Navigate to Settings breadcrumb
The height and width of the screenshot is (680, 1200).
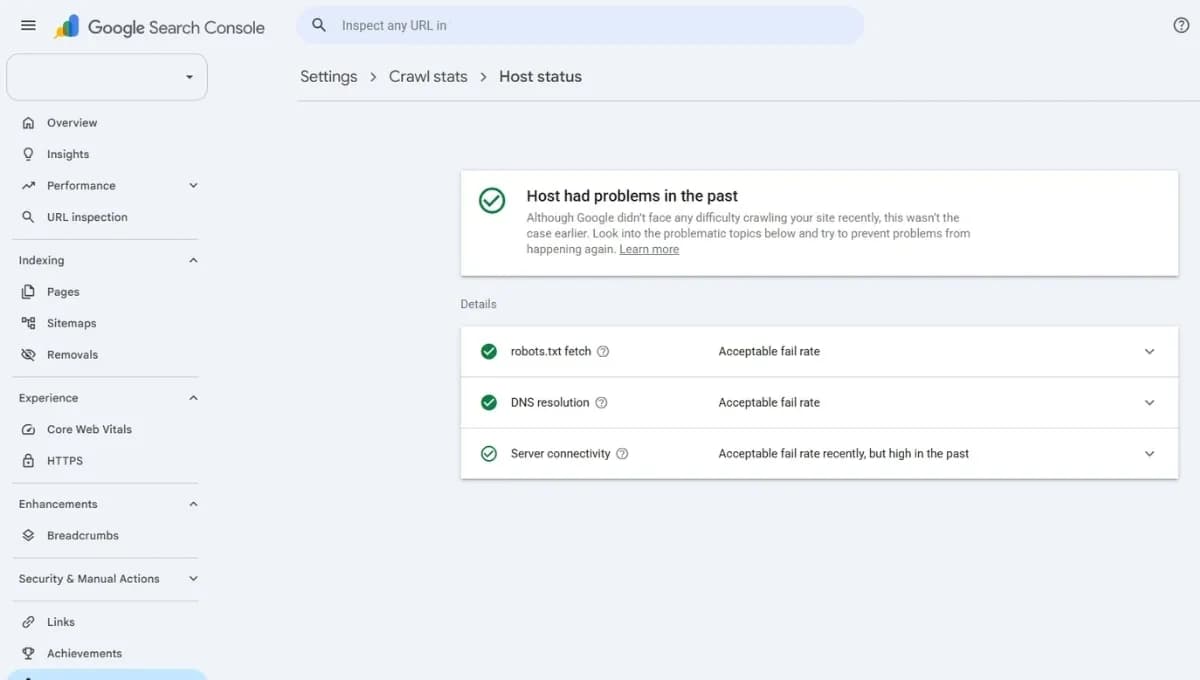click(328, 77)
